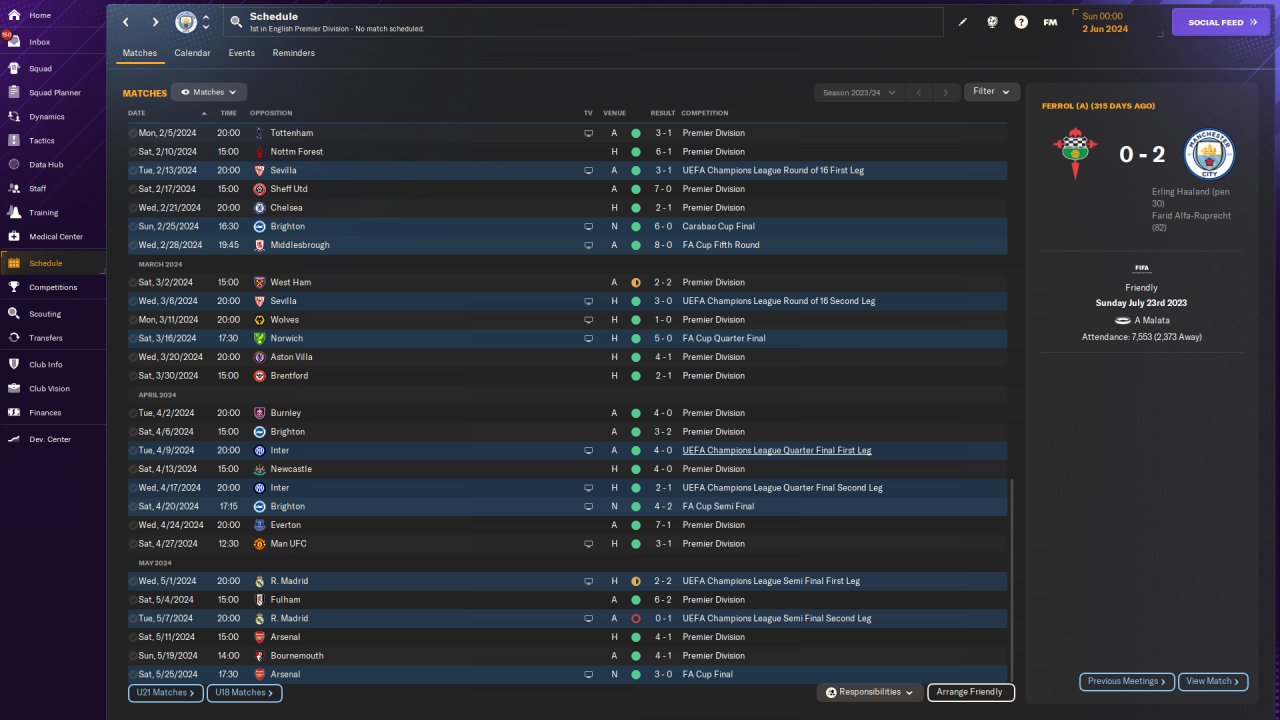The height and width of the screenshot is (720, 1280).
Task: Open the FM menu
Action: point(1050,22)
